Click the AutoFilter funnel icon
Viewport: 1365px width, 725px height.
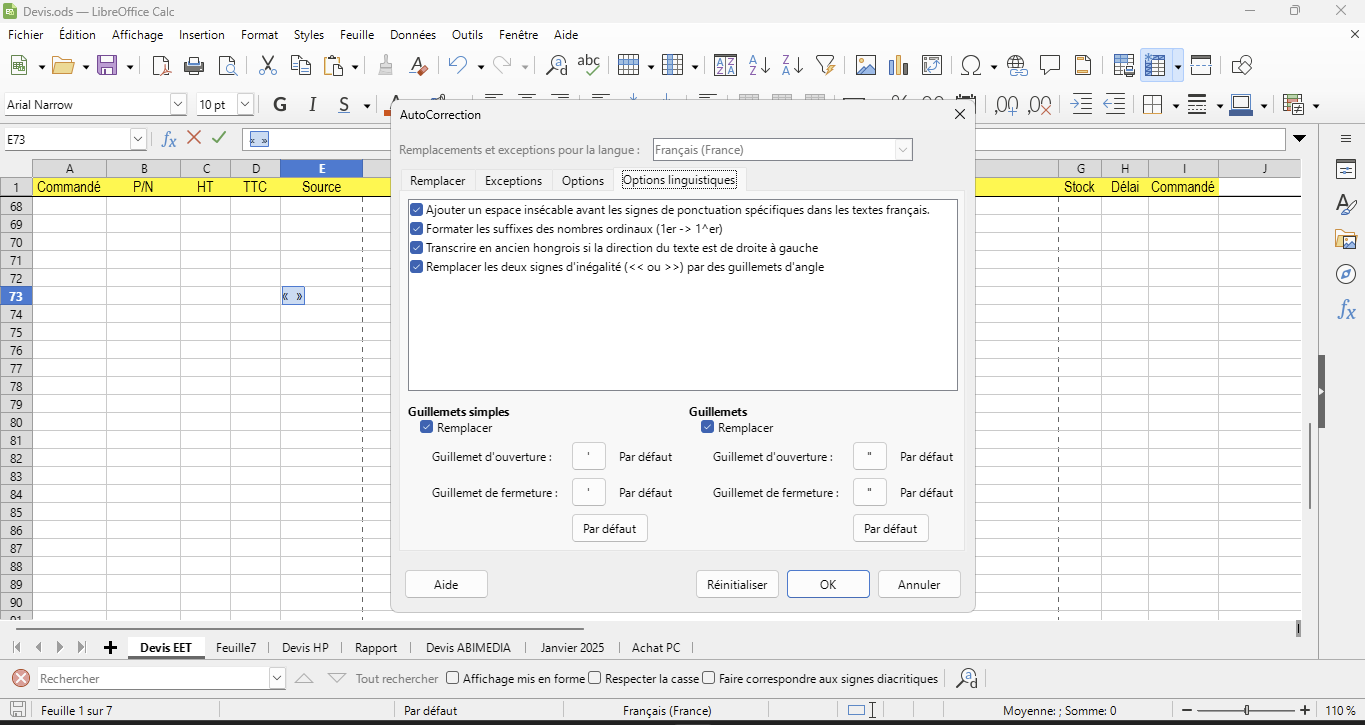825,66
